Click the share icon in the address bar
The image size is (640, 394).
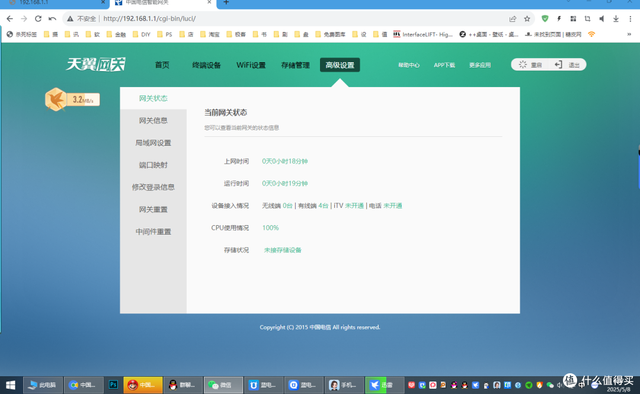tap(512, 19)
